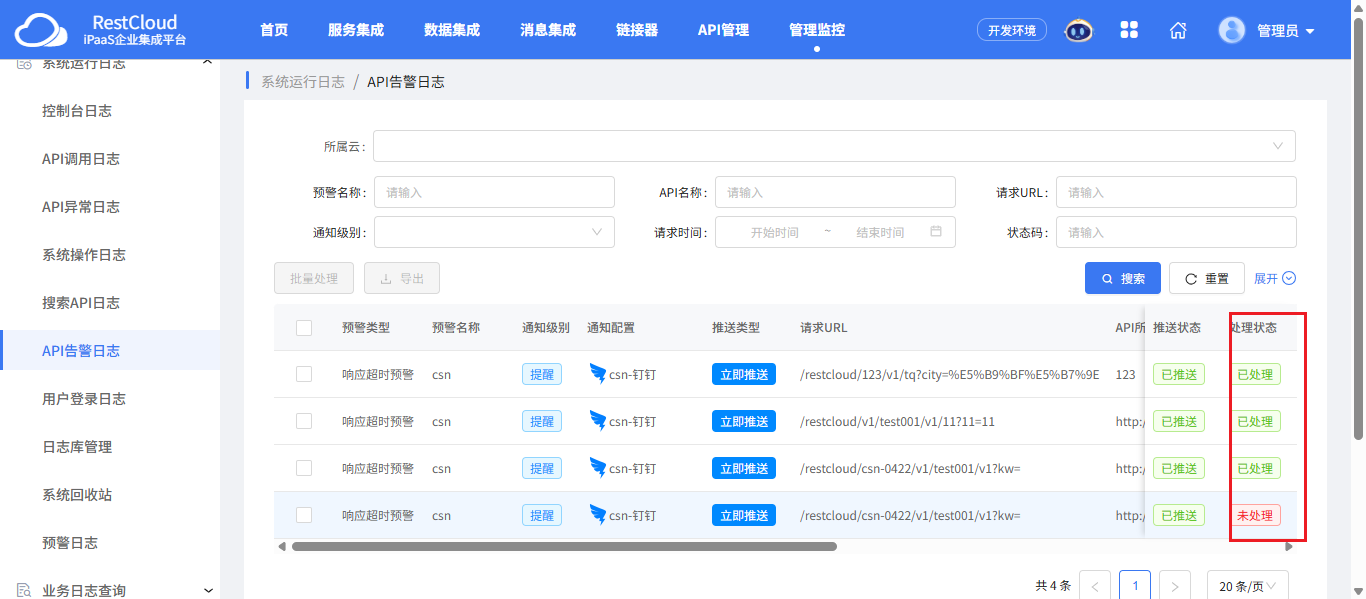The height and width of the screenshot is (599, 1366).
Task: Open the 20 条/页 page size selector
Action: (1248, 585)
